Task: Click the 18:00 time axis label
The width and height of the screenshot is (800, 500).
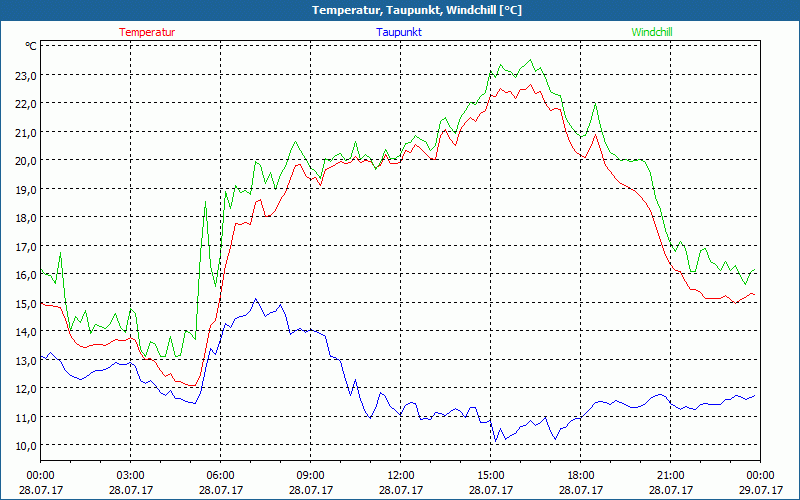Action: [581, 476]
